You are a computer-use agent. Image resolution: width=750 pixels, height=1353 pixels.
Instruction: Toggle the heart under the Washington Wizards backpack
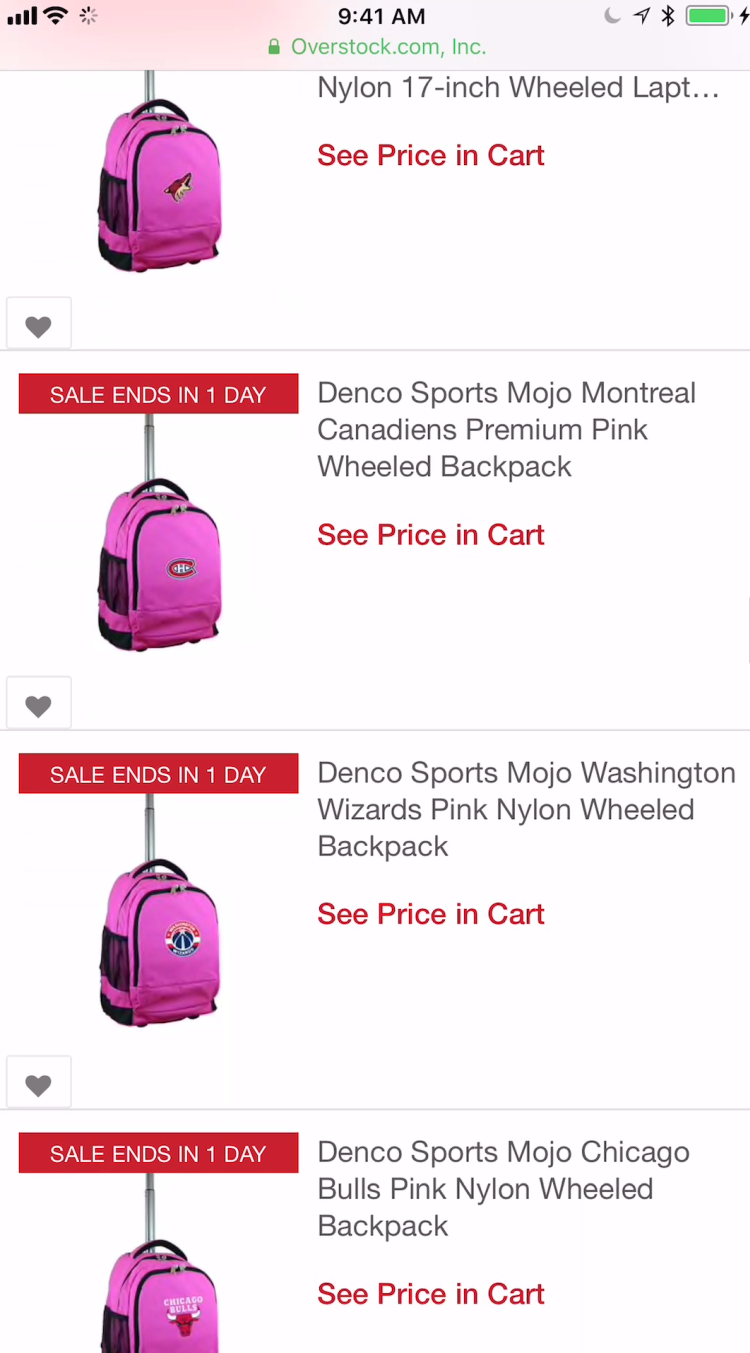[x=38, y=1085]
